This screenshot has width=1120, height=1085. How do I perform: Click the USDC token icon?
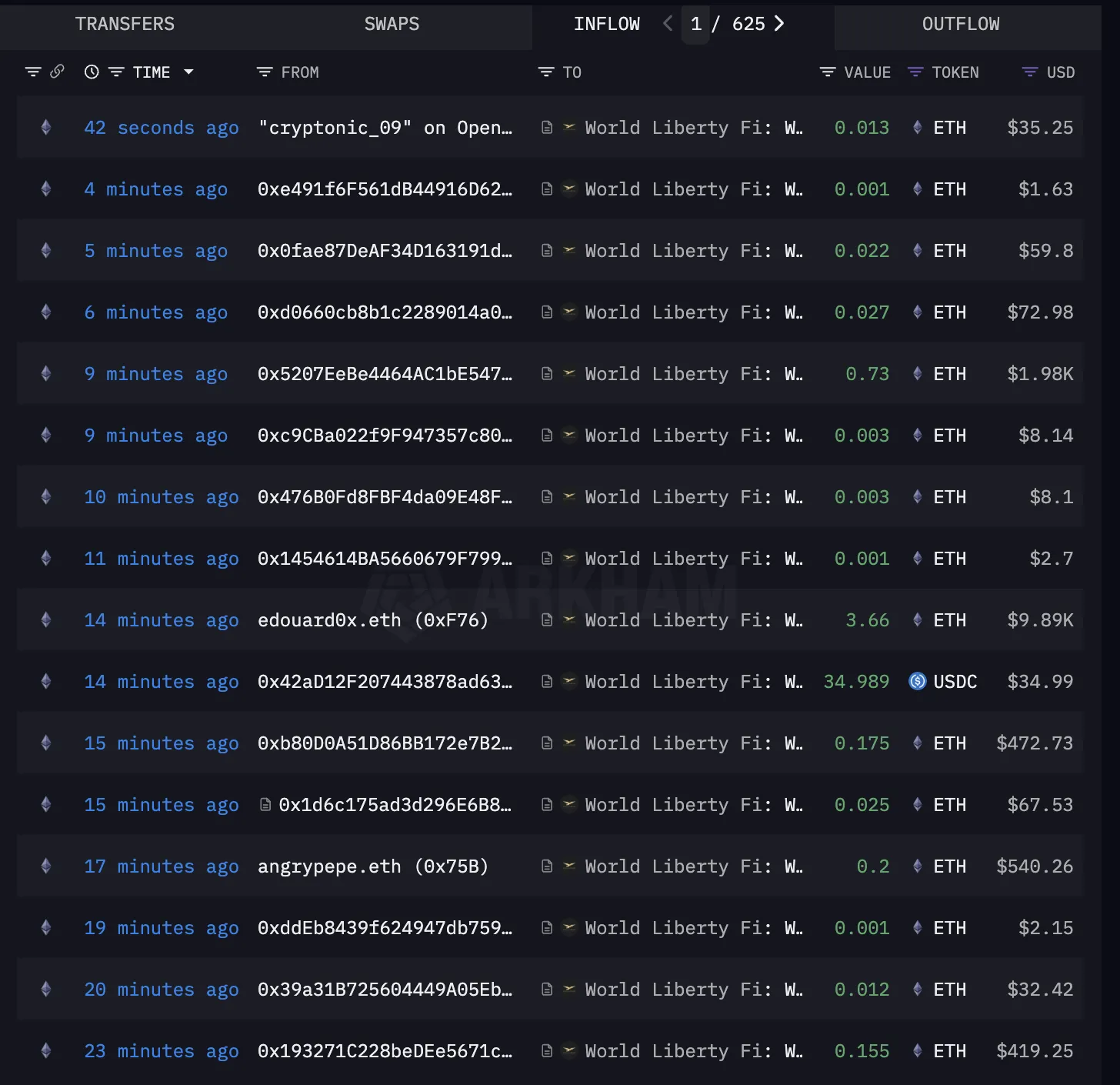918,681
